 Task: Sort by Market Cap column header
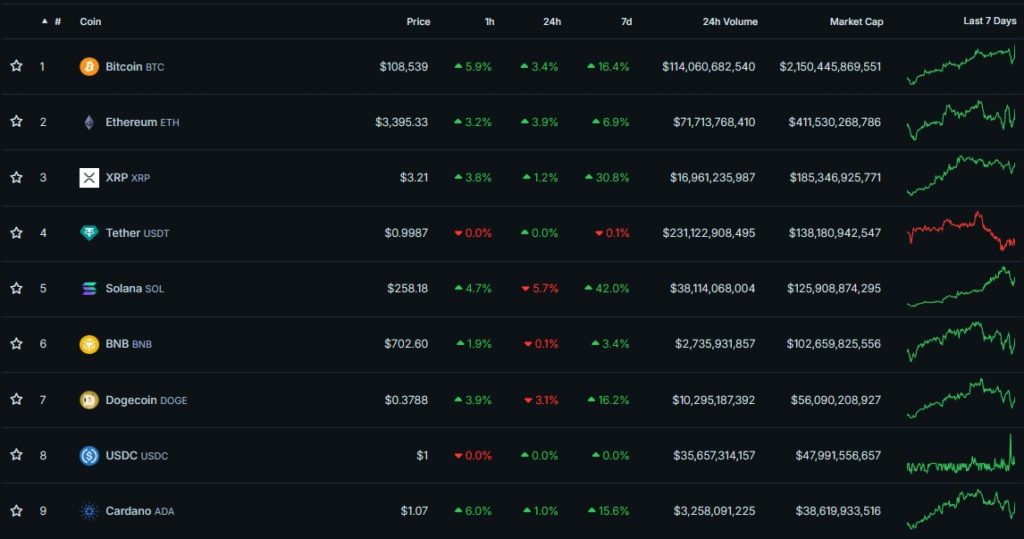[856, 22]
